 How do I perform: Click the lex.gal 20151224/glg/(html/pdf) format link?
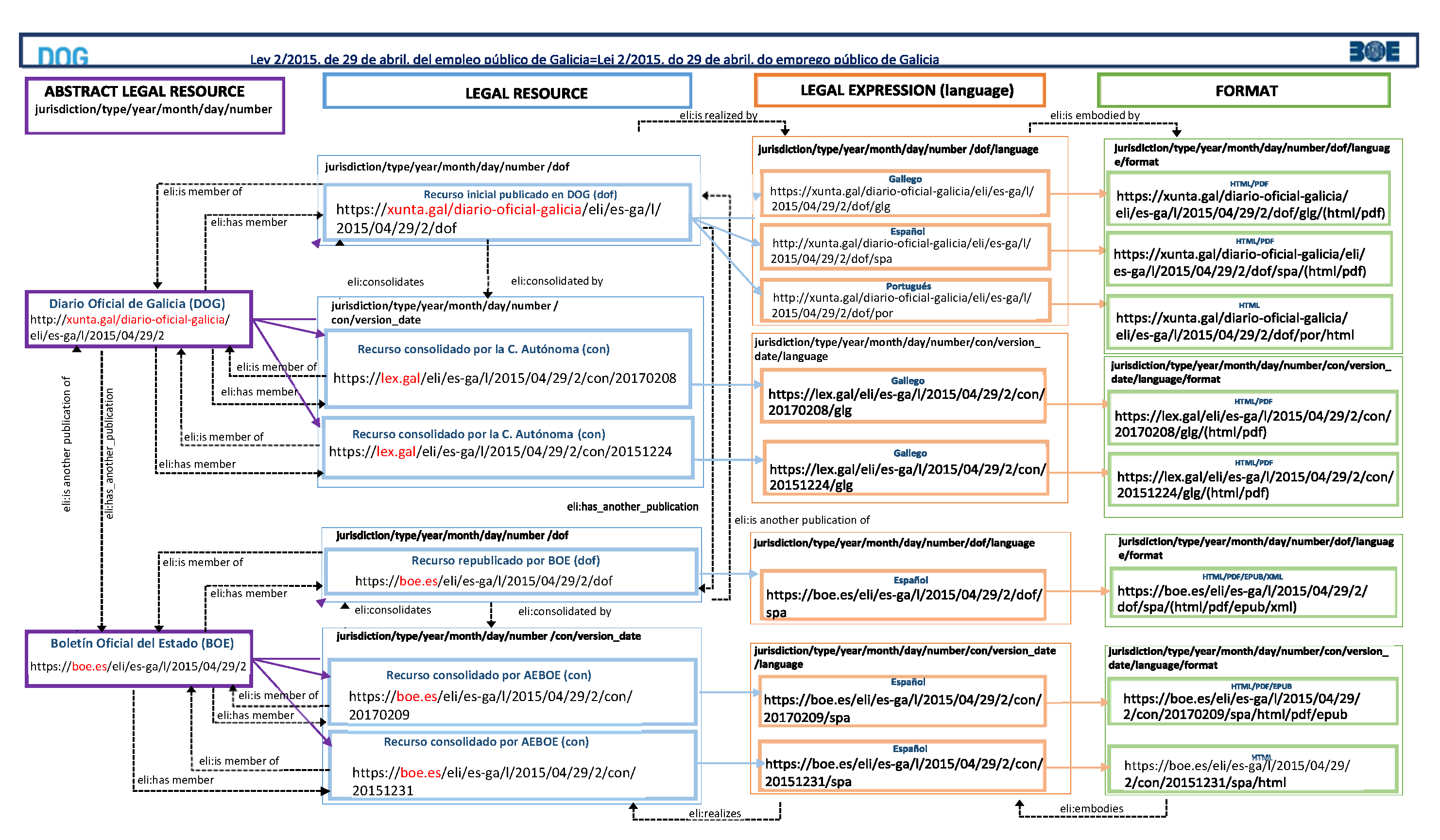point(1255,484)
